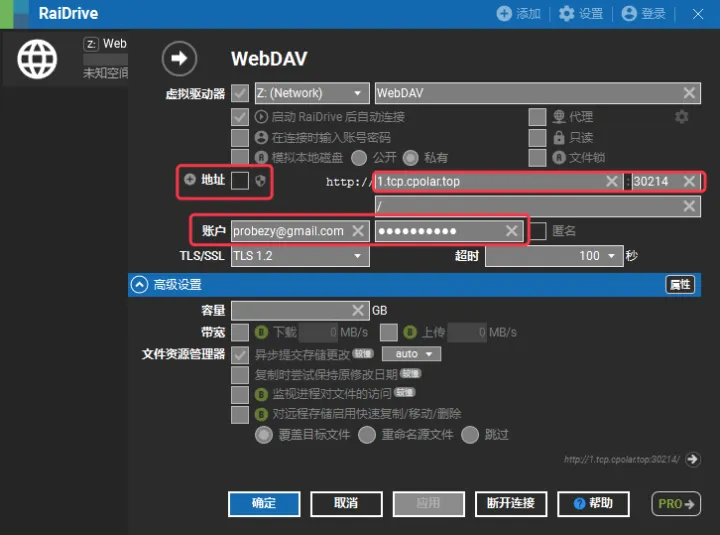Enable 复制时尝试保持原修改日期 checkbox
The width and height of the screenshot is (720, 535).
pos(240,375)
